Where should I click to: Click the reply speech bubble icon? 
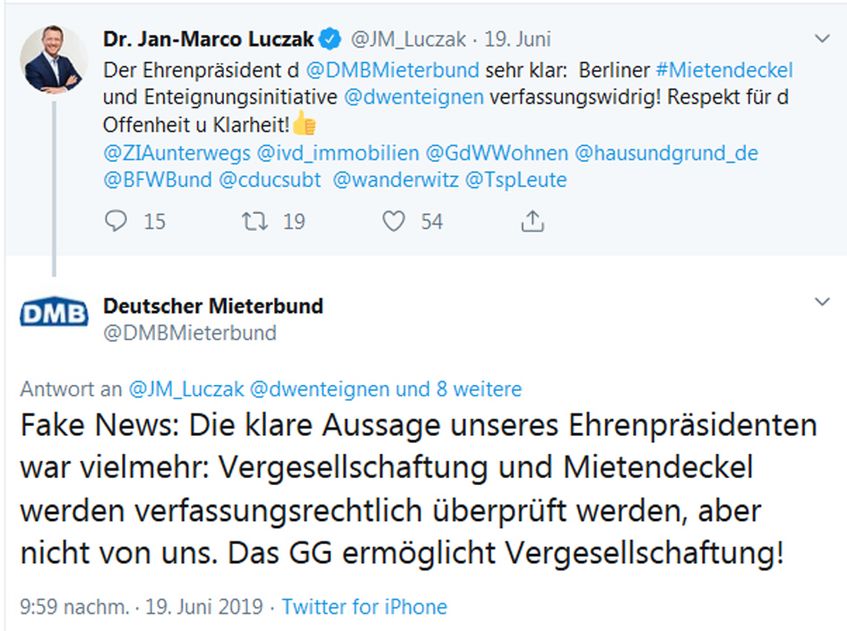[118, 221]
